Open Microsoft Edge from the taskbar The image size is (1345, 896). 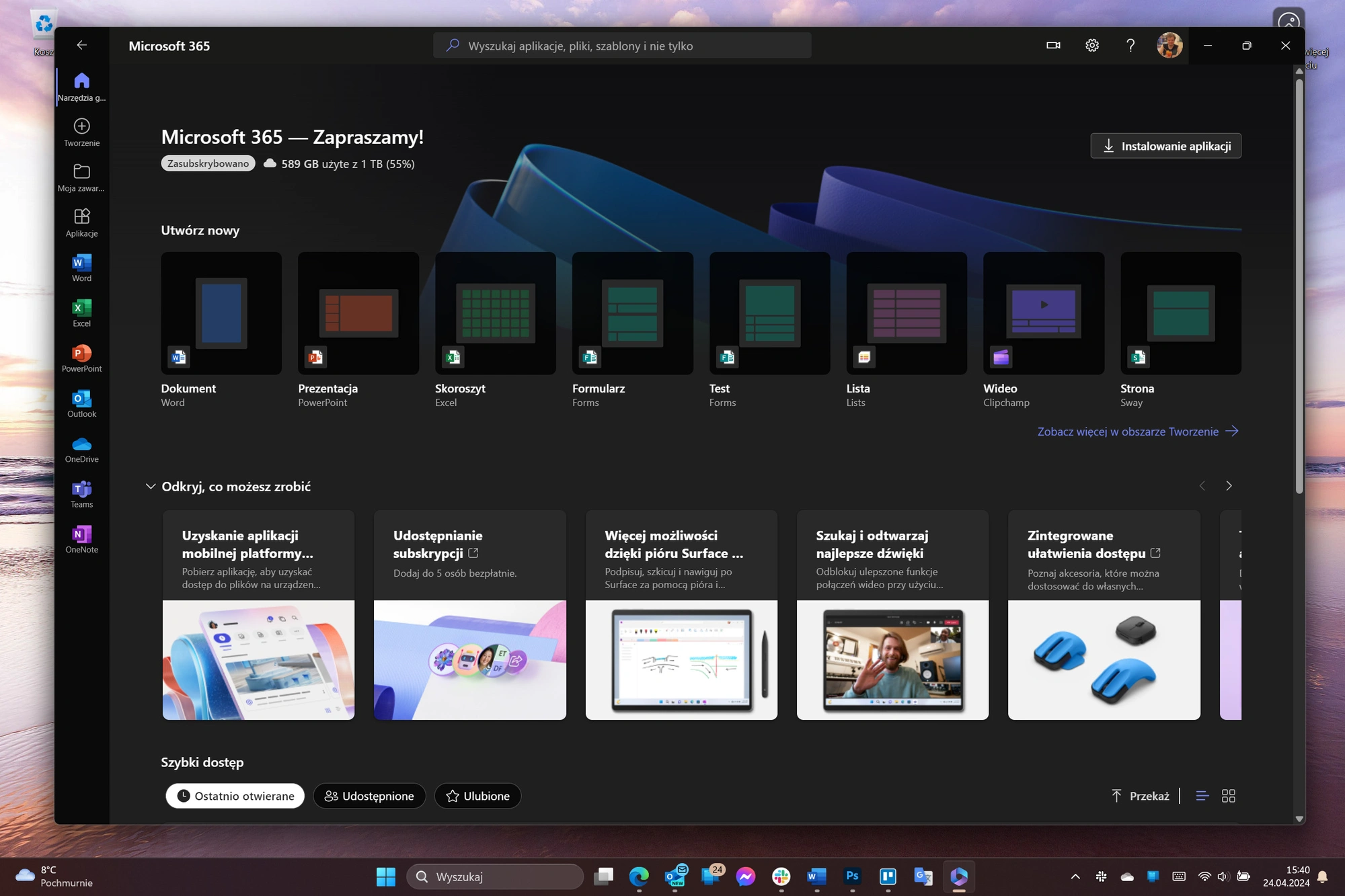tap(639, 877)
